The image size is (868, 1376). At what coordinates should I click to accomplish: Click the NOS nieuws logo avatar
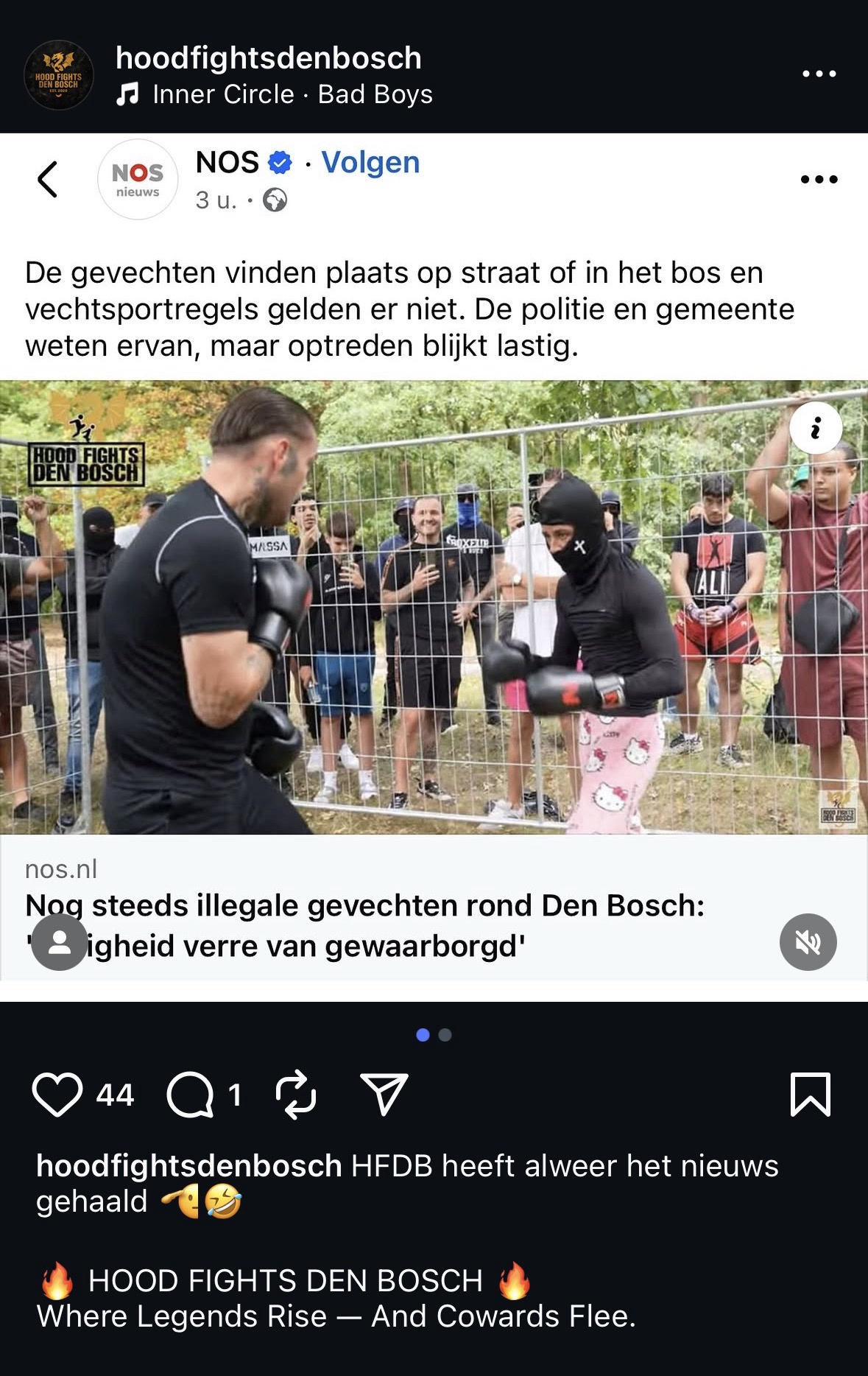(x=138, y=180)
